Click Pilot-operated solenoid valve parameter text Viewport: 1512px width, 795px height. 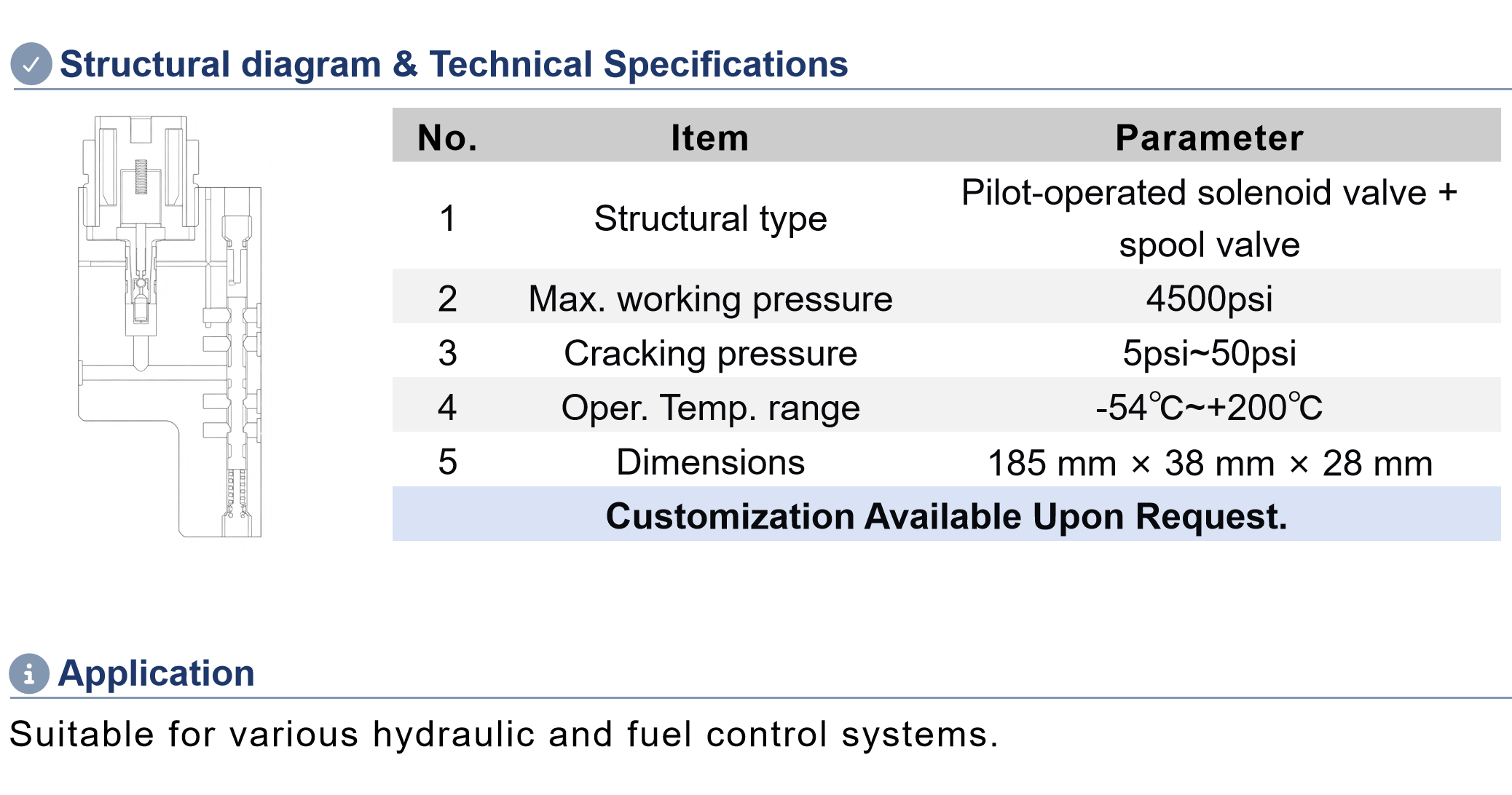tap(1209, 218)
